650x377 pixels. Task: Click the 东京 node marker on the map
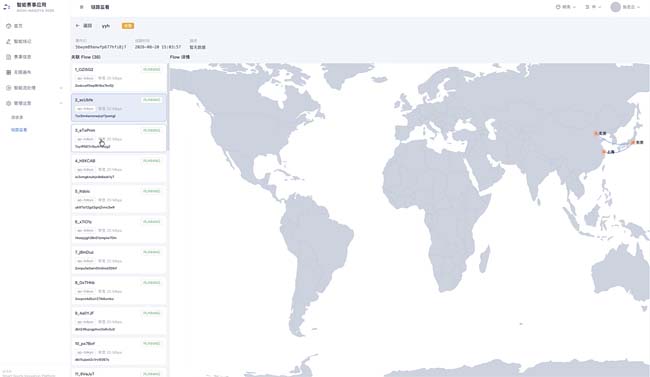633,142
